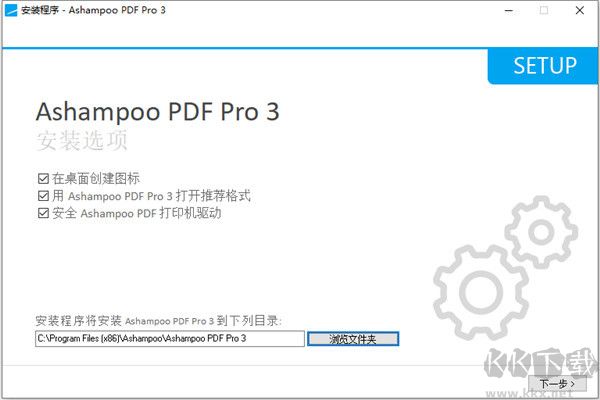The width and height of the screenshot is (600, 400).
Task: Click the Ashampoo PDF Pro 3 heading
Action: (158, 112)
